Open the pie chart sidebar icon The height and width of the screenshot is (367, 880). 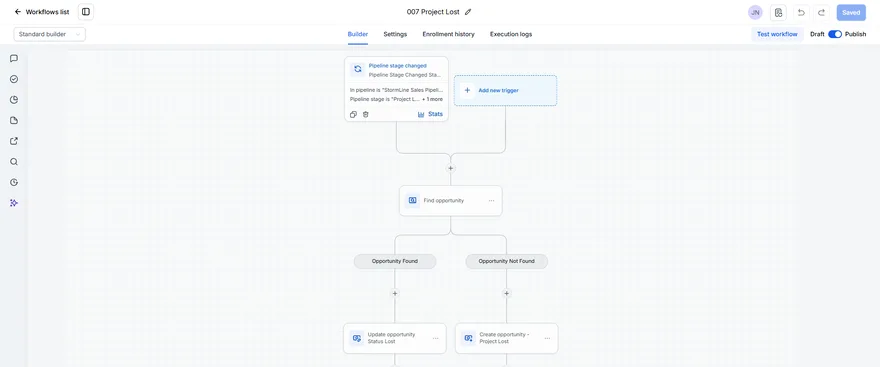click(x=14, y=100)
